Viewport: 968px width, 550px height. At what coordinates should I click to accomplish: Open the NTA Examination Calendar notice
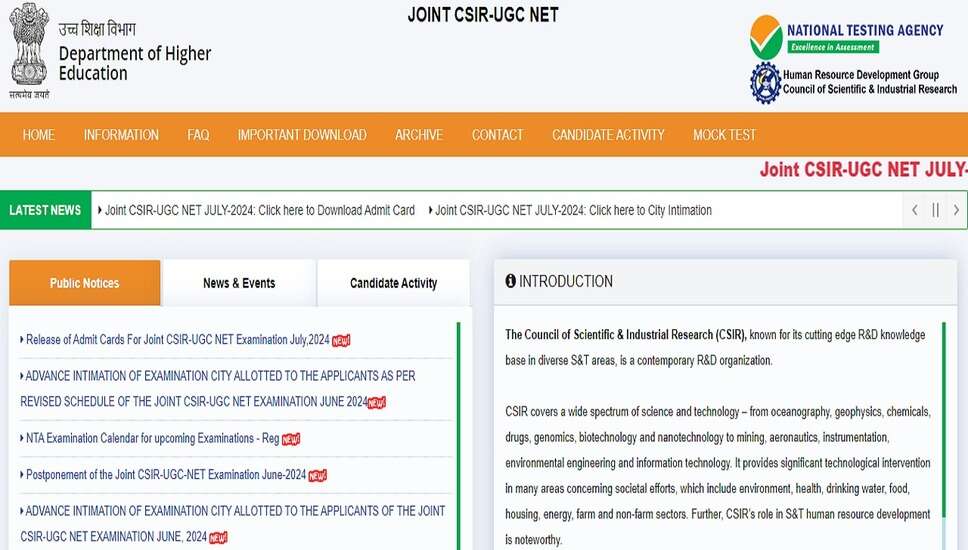[x=151, y=438]
